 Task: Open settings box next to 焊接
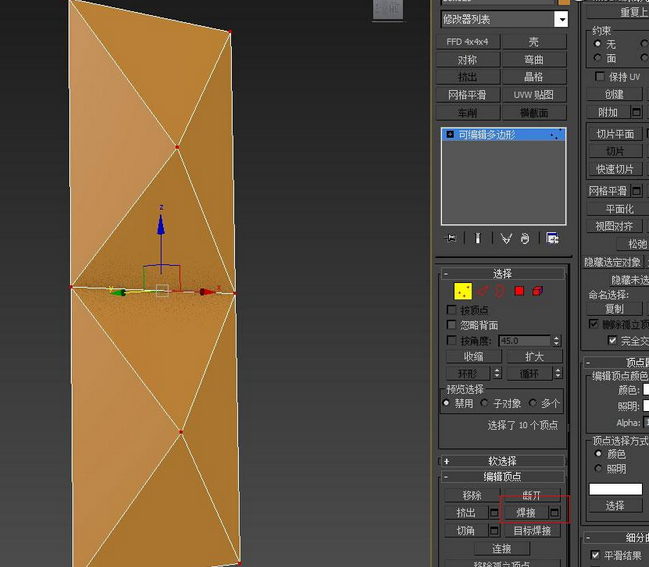pos(554,513)
